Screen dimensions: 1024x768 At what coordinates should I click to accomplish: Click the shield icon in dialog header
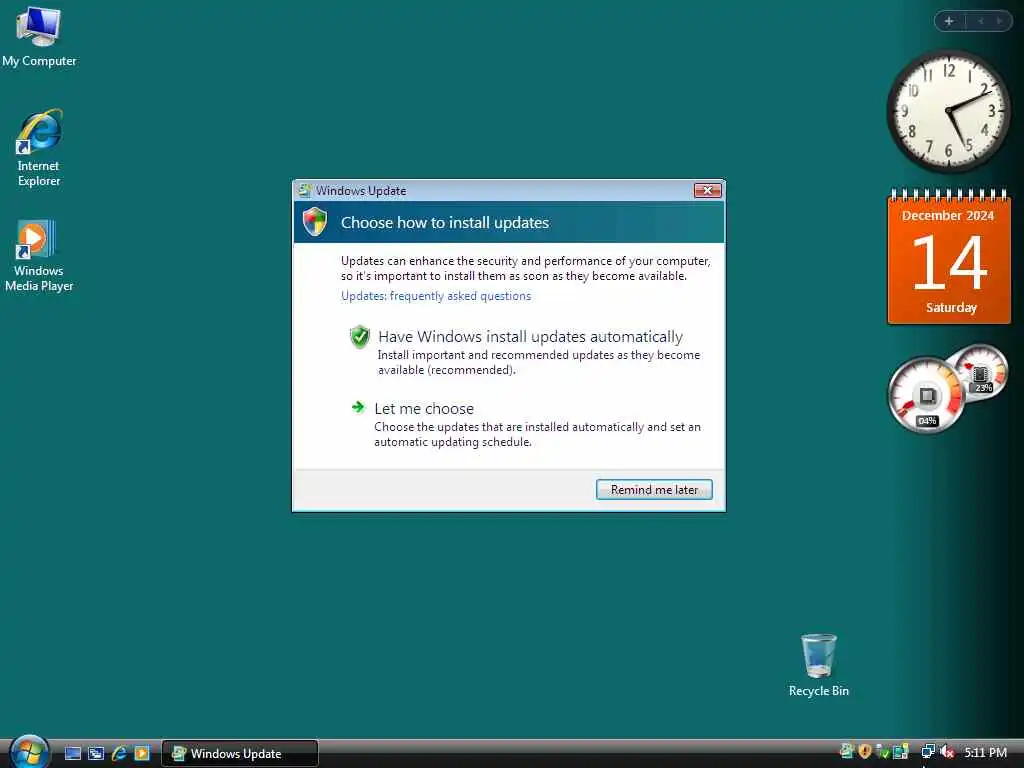click(x=315, y=222)
